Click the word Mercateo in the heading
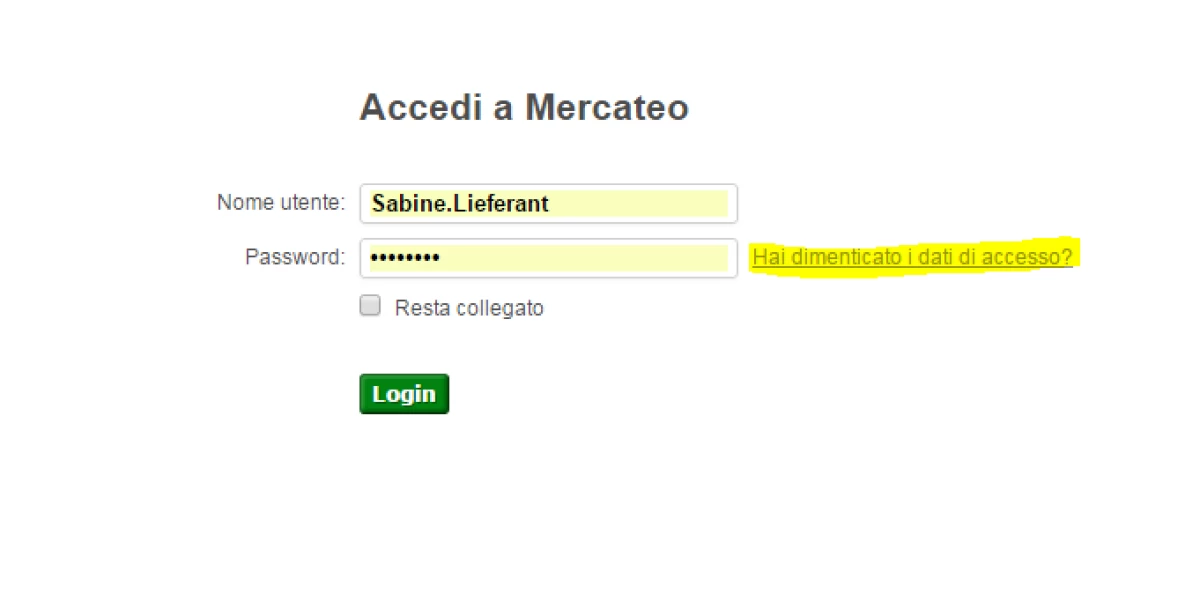The height and width of the screenshot is (594, 1200). 607,107
